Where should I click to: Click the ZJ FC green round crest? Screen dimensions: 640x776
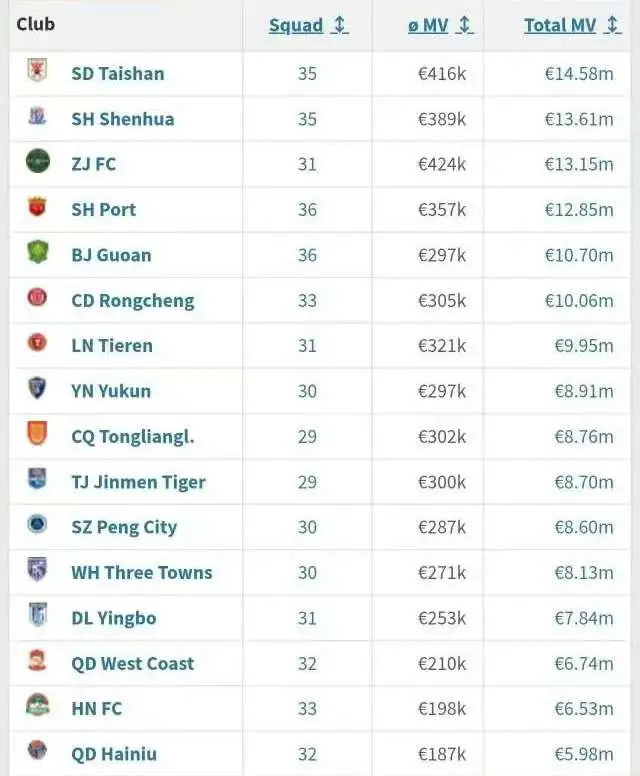38,161
